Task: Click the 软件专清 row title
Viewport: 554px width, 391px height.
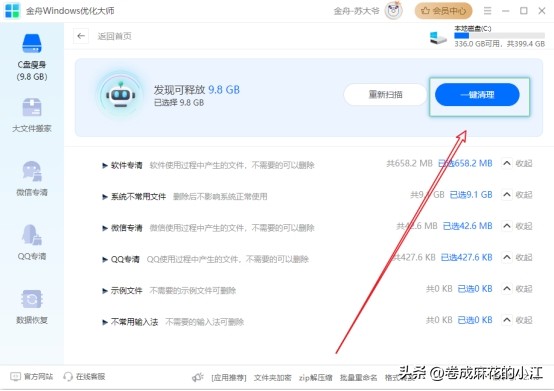Action: pos(126,165)
